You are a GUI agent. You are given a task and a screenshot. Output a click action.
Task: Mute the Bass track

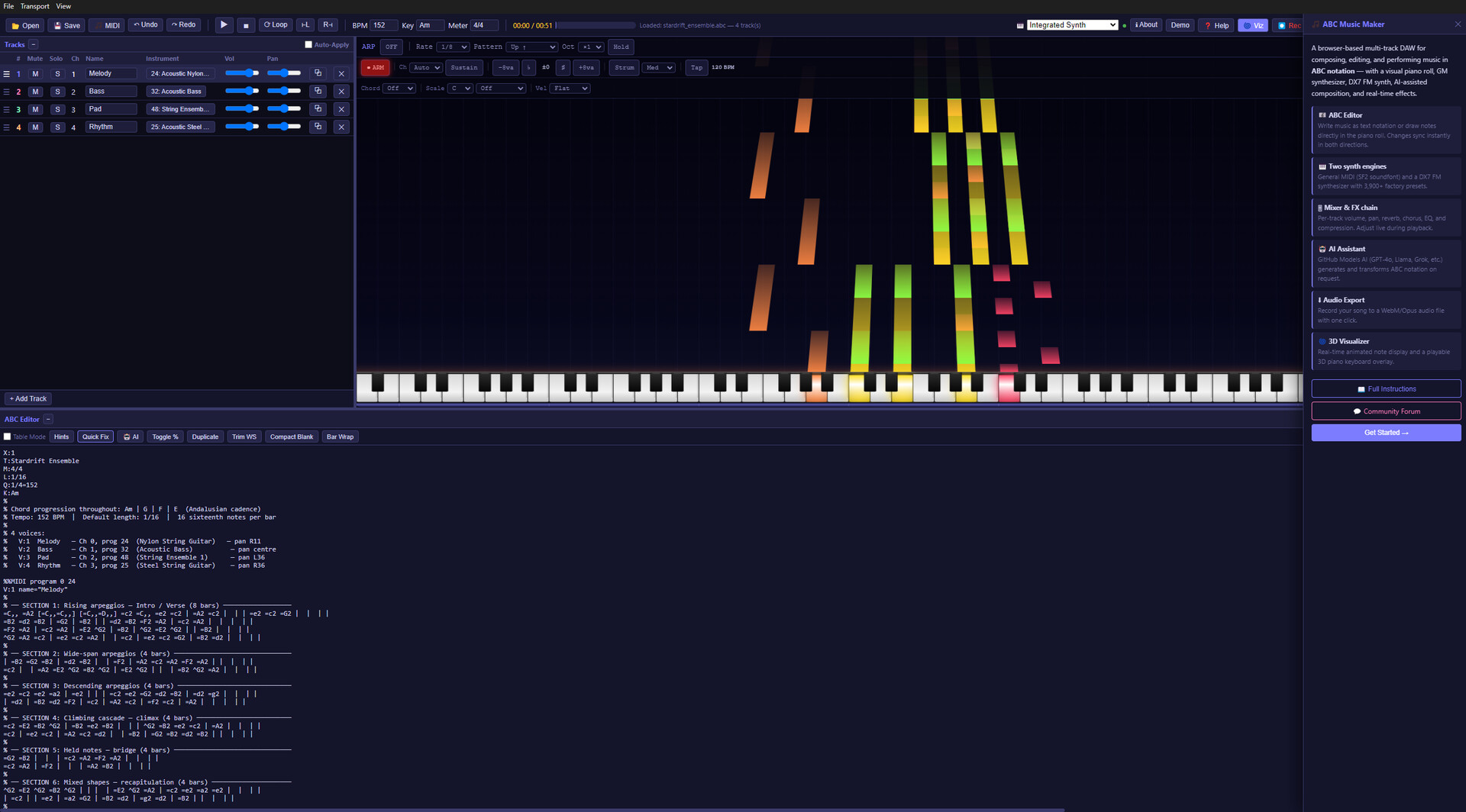(35, 92)
